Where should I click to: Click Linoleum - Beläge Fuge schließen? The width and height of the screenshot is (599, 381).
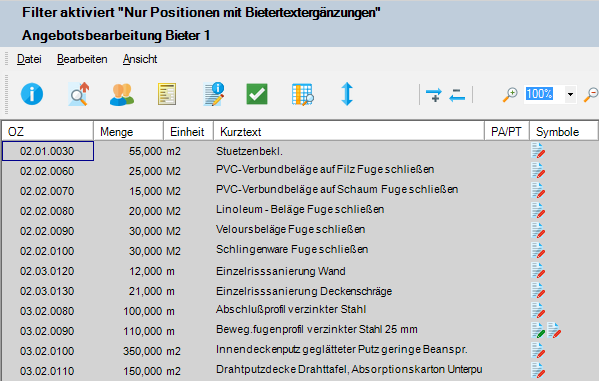pyautogui.click(x=300, y=209)
